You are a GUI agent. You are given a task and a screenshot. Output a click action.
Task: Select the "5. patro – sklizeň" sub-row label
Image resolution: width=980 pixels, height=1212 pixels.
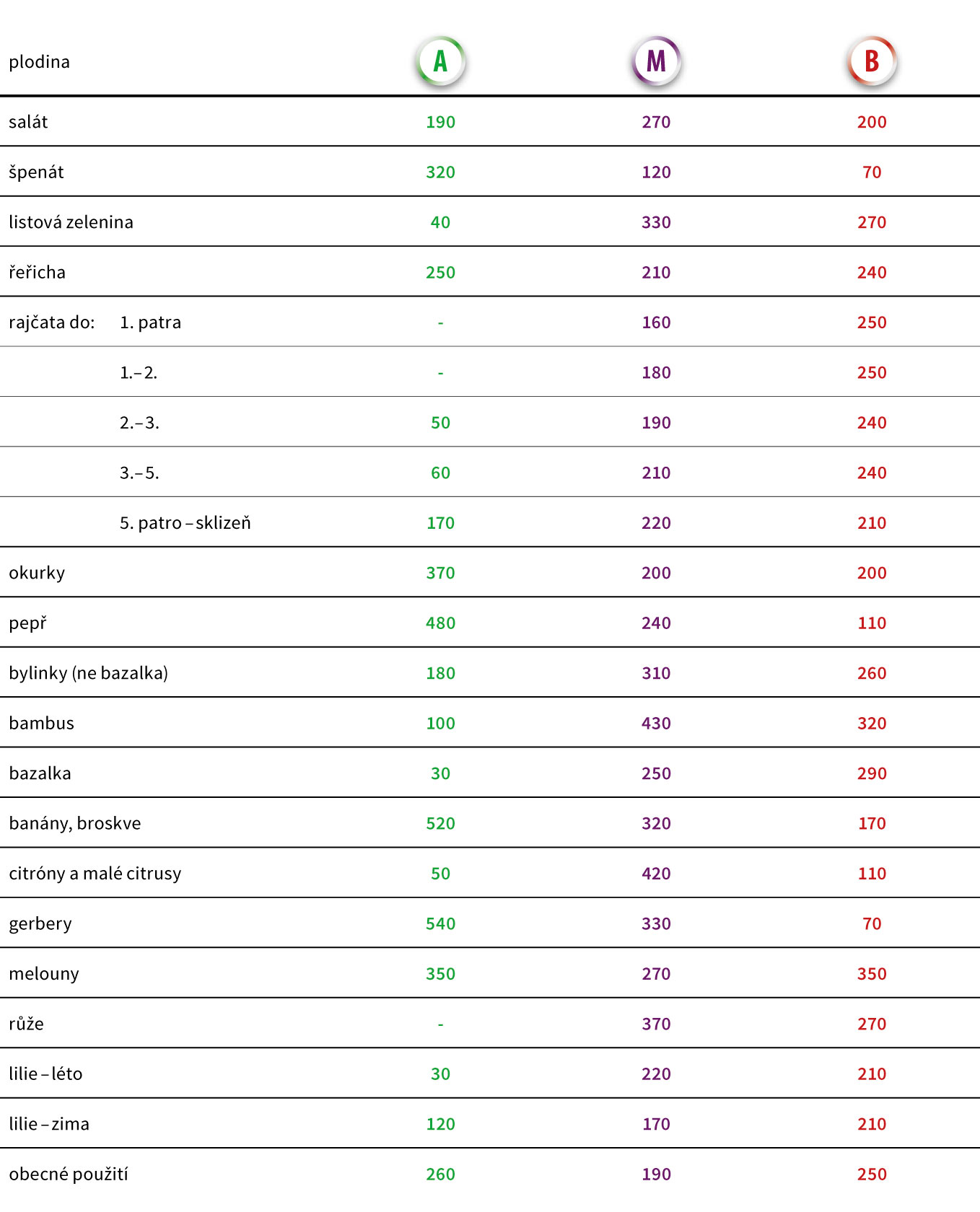point(185,523)
